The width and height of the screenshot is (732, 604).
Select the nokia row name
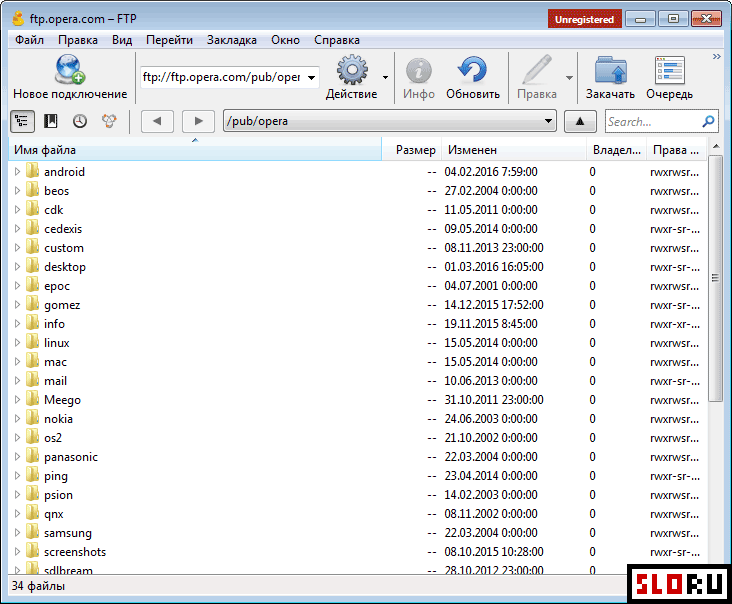pyautogui.click(x=58, y=419)
